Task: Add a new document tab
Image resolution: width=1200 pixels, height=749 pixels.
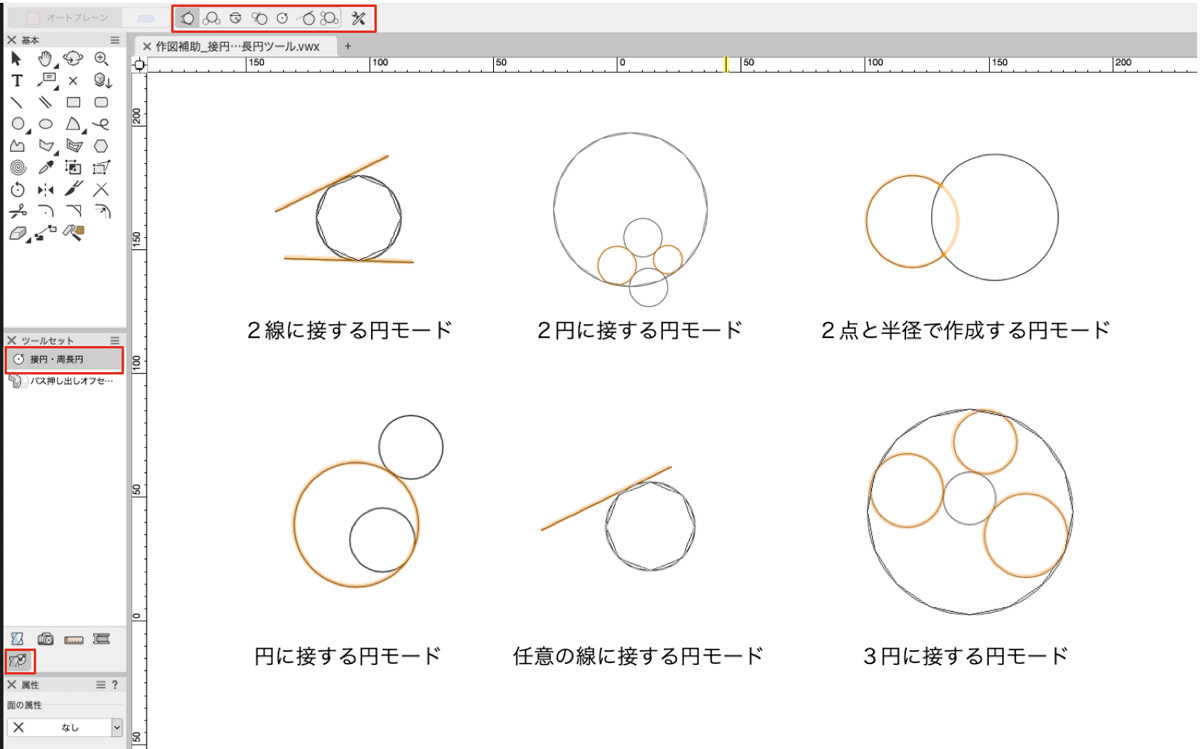Action: tap(348, 46)
